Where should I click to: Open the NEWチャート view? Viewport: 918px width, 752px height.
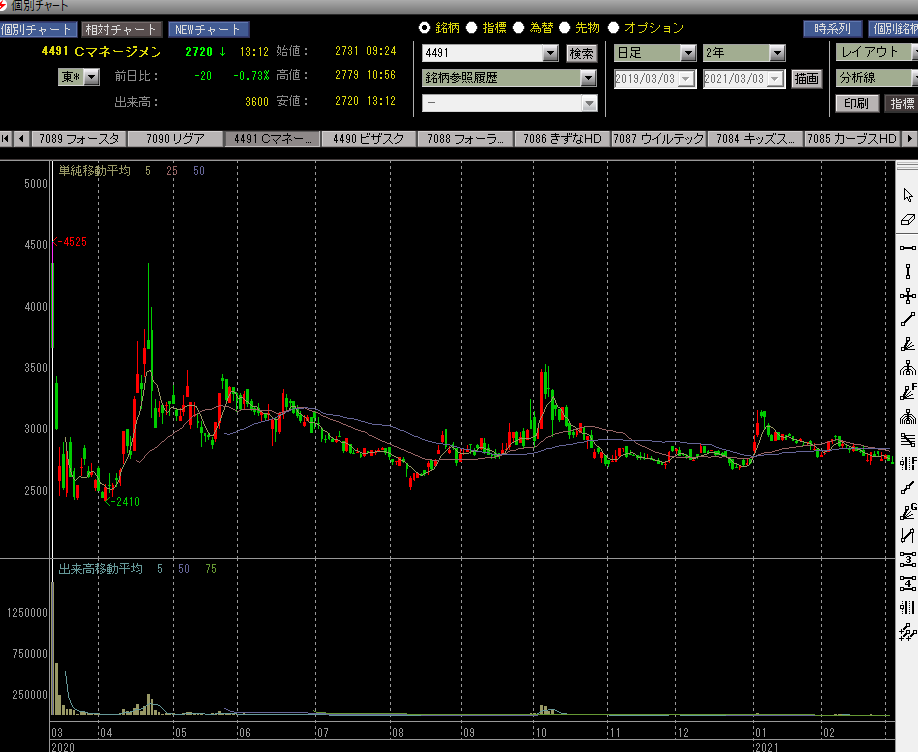pos(208,30)
